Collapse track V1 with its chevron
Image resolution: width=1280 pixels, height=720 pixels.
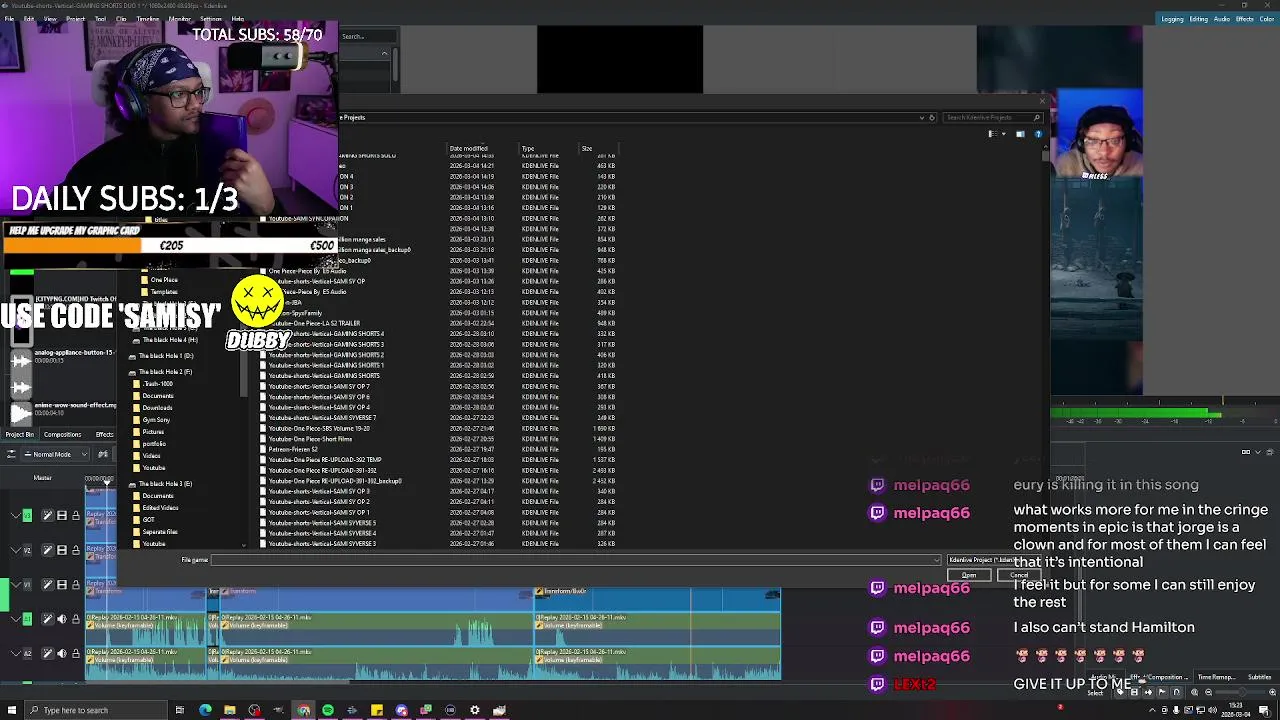click(15, 584)
